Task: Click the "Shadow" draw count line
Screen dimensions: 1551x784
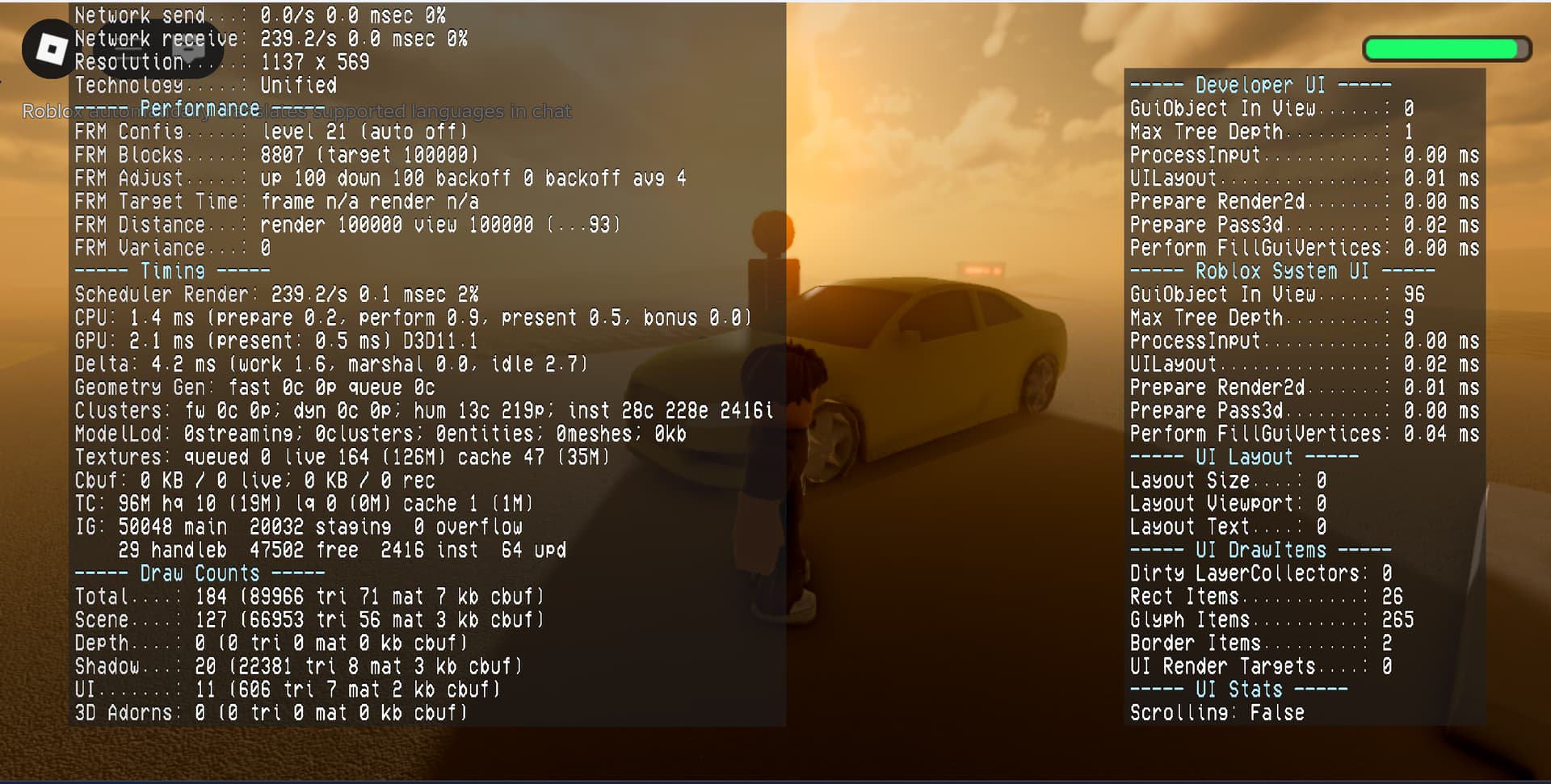Action: [x=299, y=668]
